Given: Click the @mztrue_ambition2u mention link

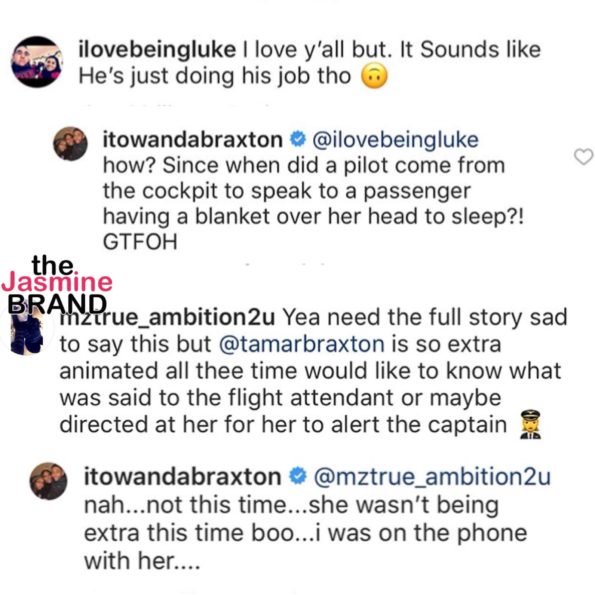Looking at the screenshot, I should [432, 477].
